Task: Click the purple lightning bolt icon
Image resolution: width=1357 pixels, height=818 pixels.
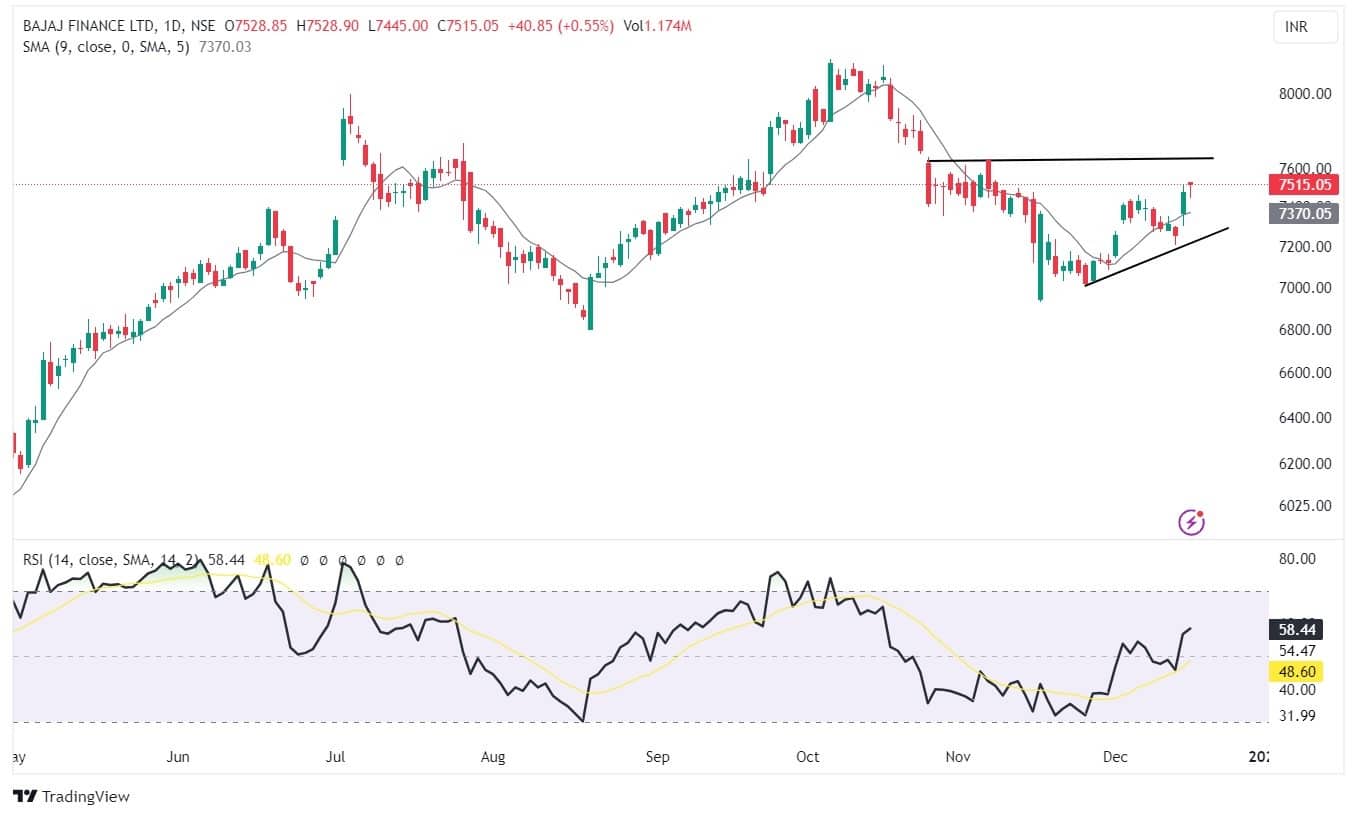Action: click(x=1191, y=521)
